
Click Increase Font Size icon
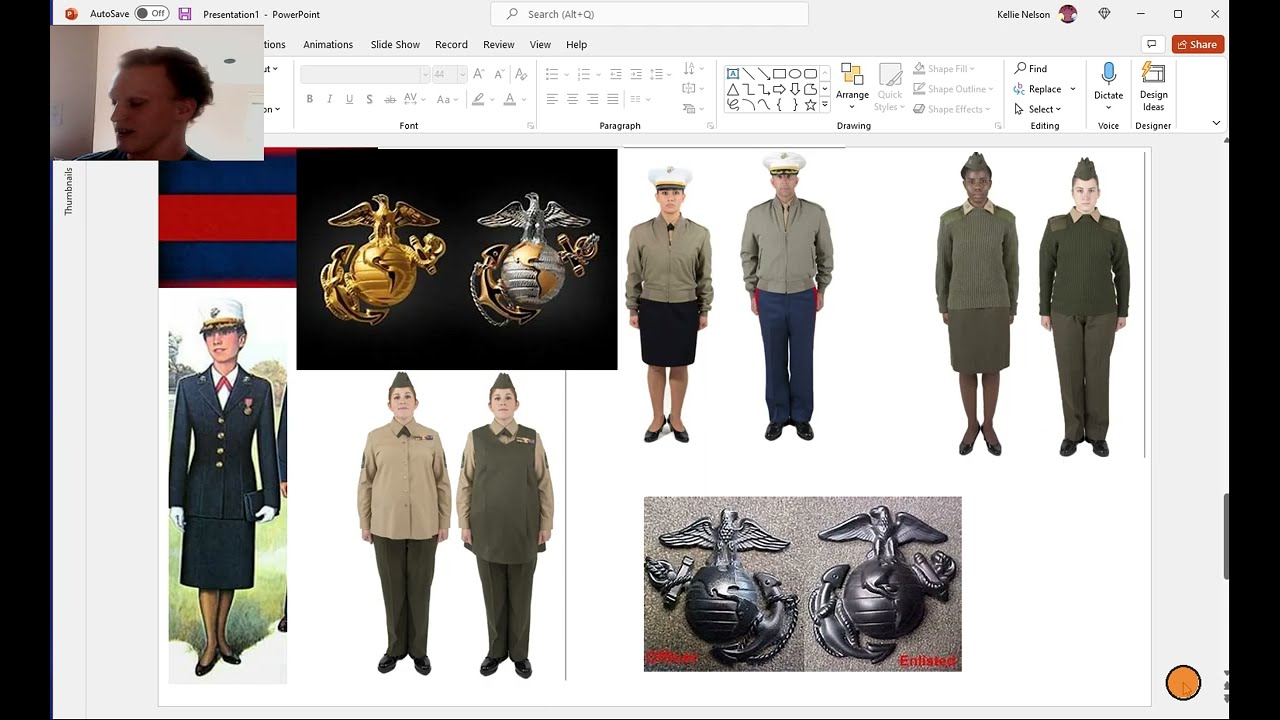click(x=479, y=74)
